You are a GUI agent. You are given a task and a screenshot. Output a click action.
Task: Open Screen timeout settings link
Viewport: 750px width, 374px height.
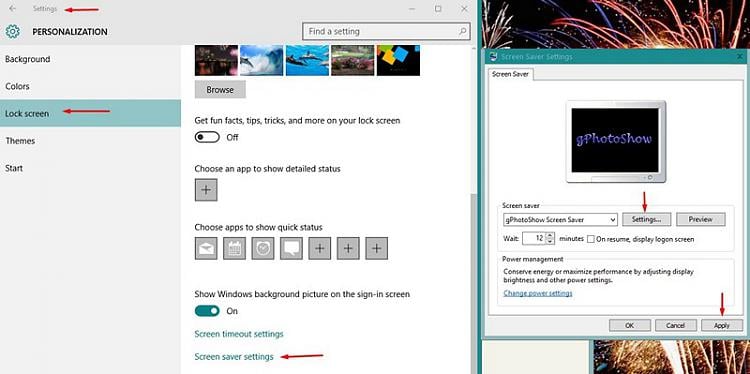coord(239,334)
